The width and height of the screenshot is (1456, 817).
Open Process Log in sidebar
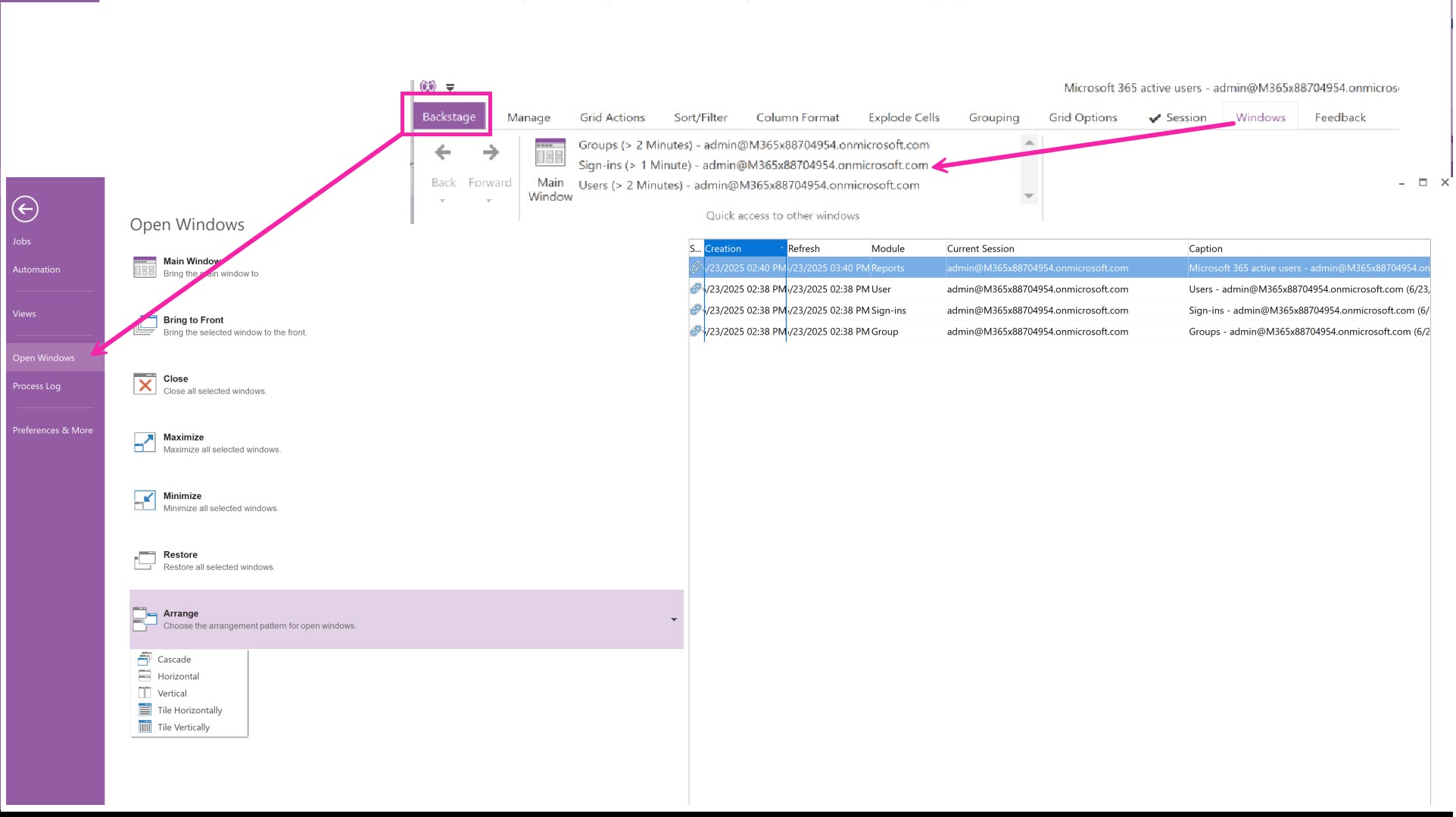click(x=36, y=386)
